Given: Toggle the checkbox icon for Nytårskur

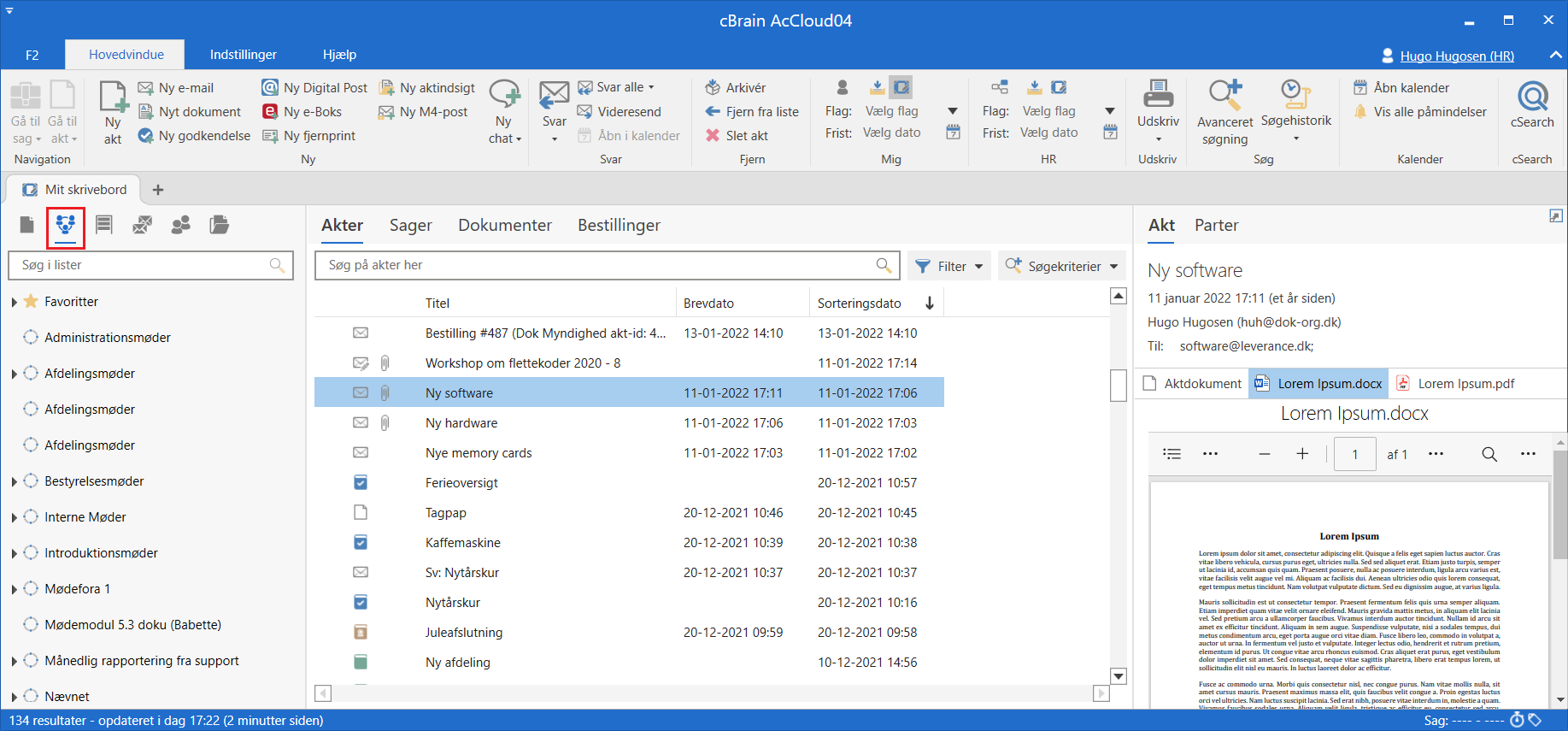Looking at the screenshot, I should pos(361,602).
